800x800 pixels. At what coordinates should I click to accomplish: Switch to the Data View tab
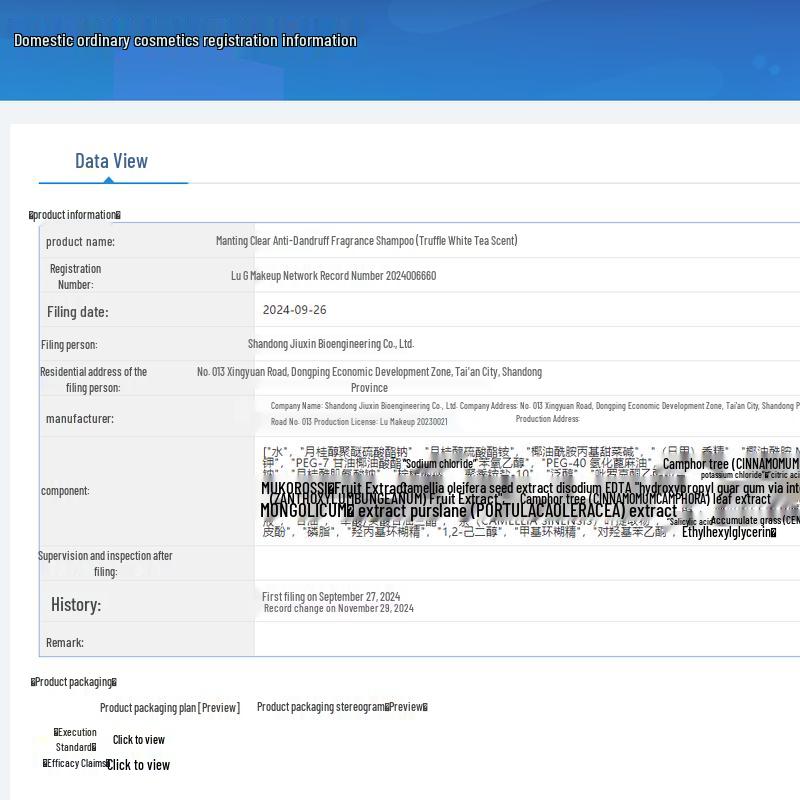coord(111,161)
